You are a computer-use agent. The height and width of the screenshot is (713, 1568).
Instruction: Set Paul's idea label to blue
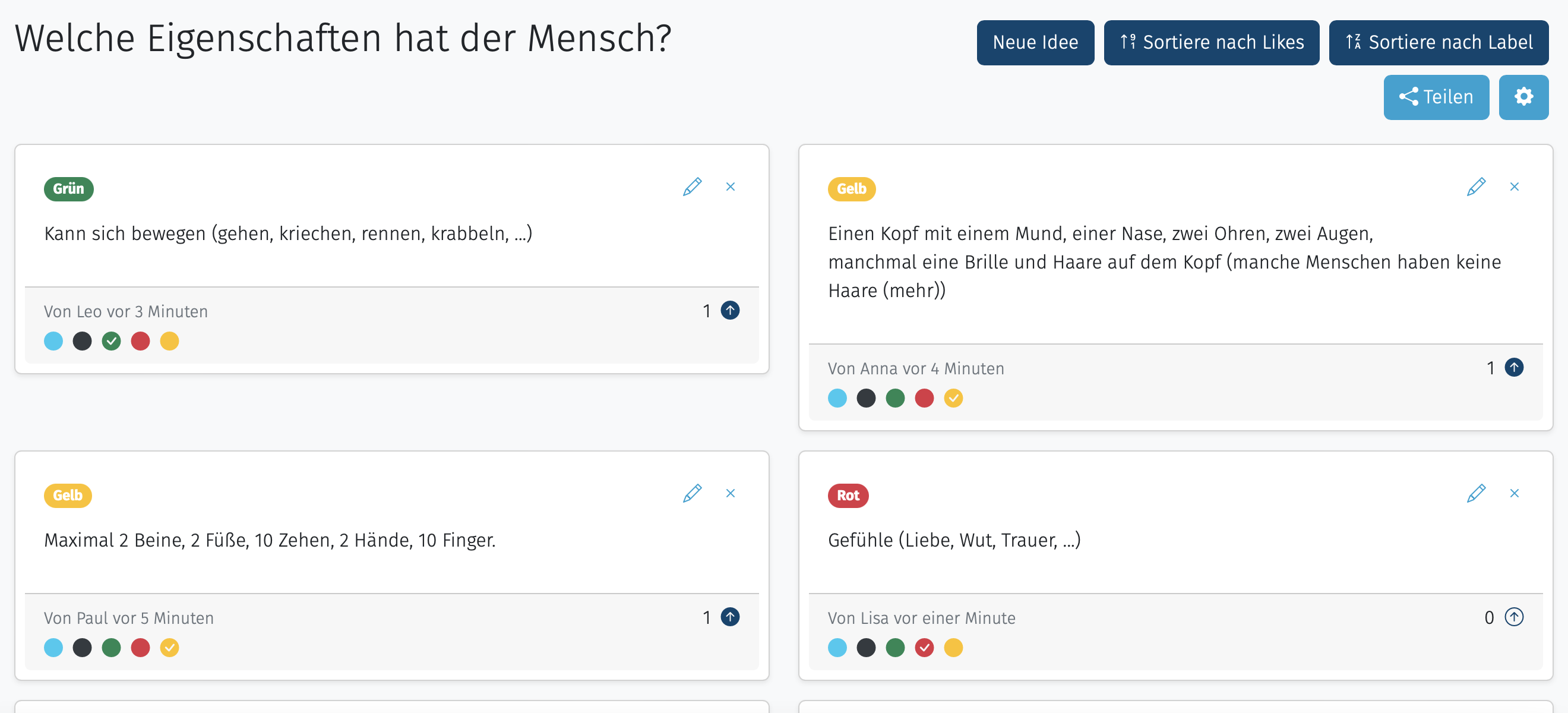pyautogui.click(x=53, y=648)
